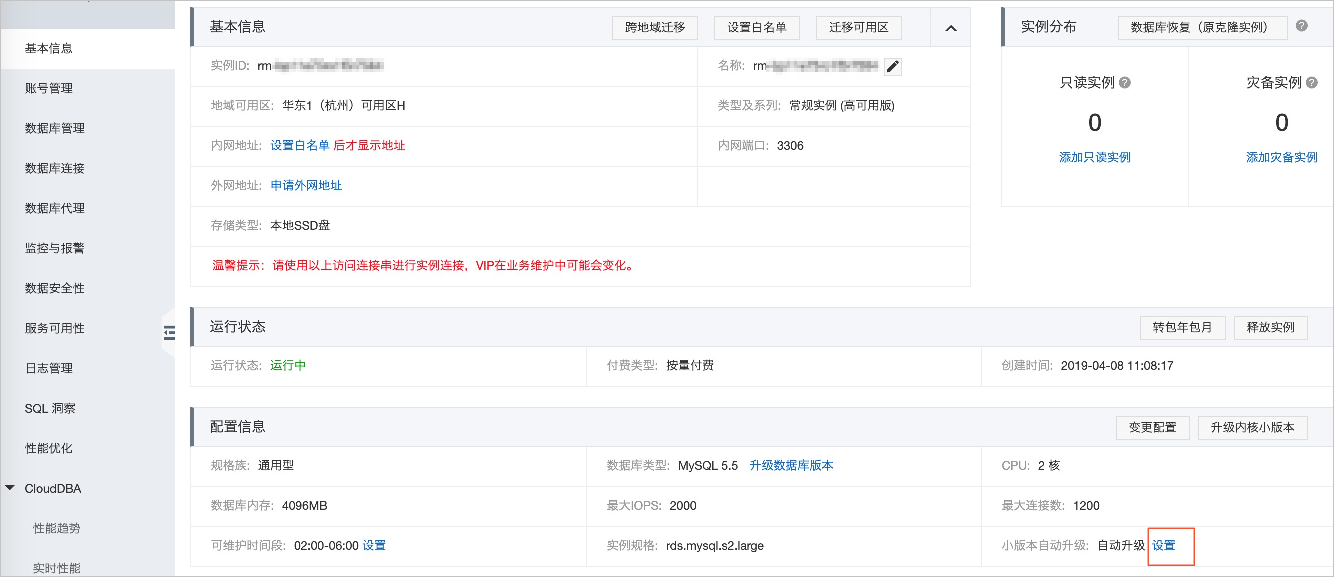1334x577 pixels.
Task: Click the 添加只读实例 link
Action: pos(1095,157)
